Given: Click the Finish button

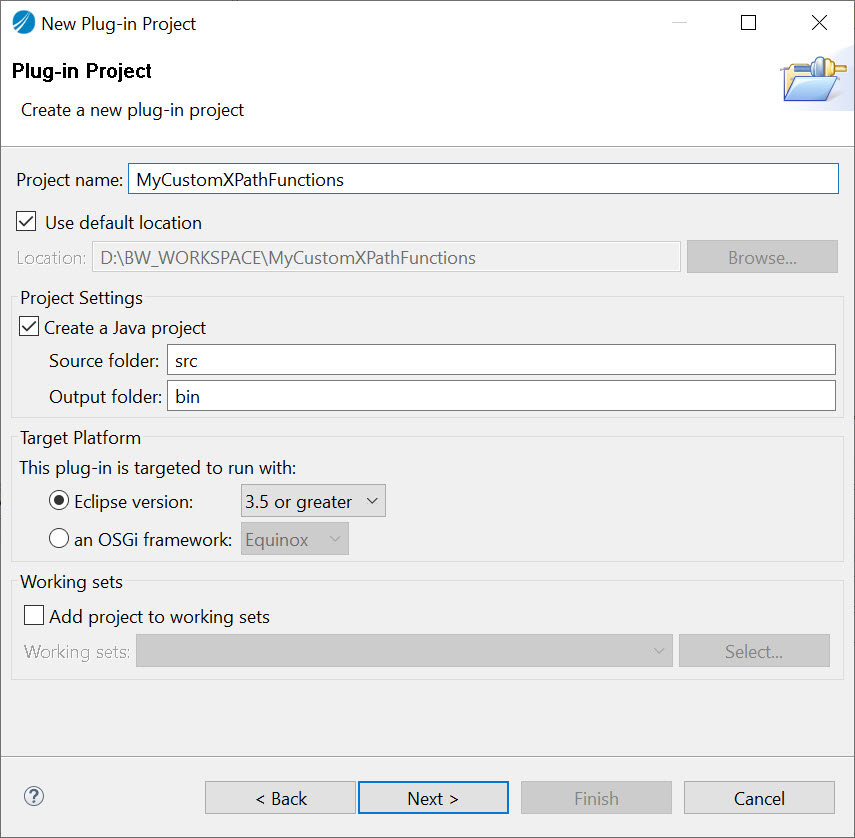Looking at the screenshot, I should tap(595, 798).
